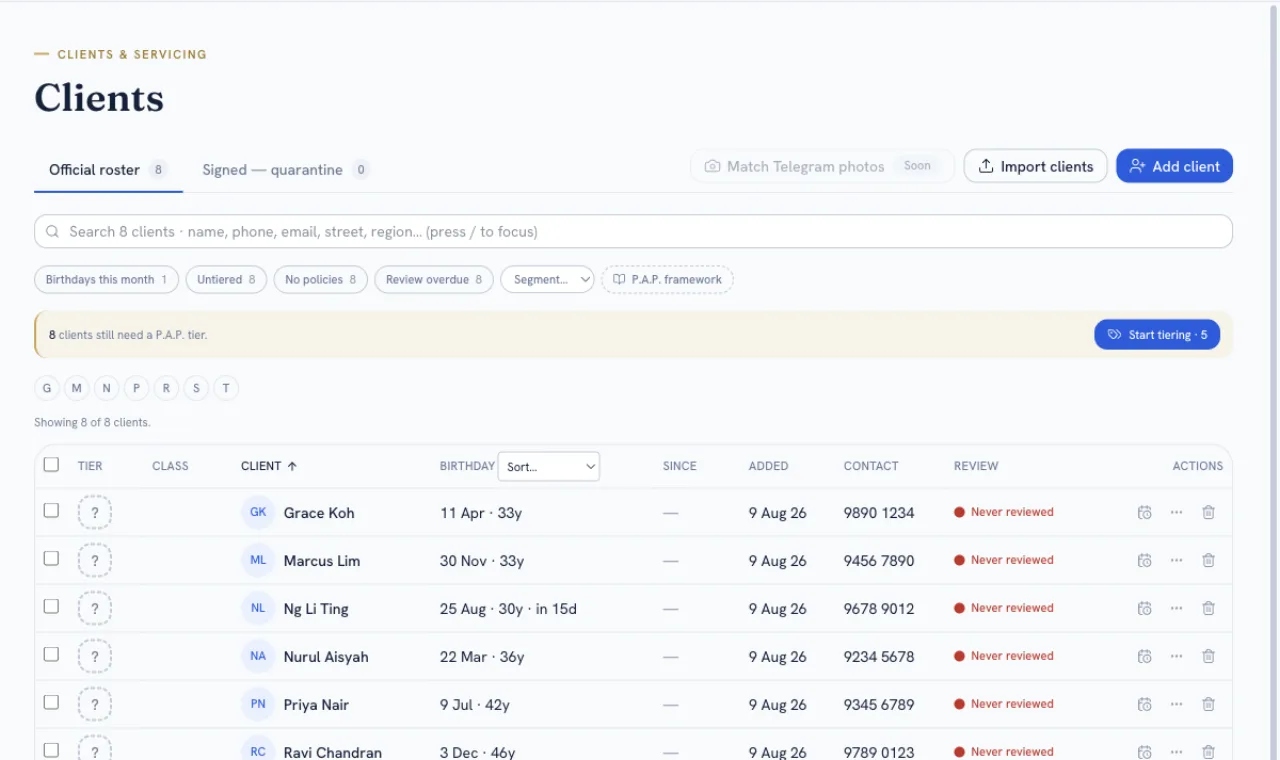Screen dimensions: 1280x760
Task: Schedule a review for Grace Koh
Action: [1145, 513]
